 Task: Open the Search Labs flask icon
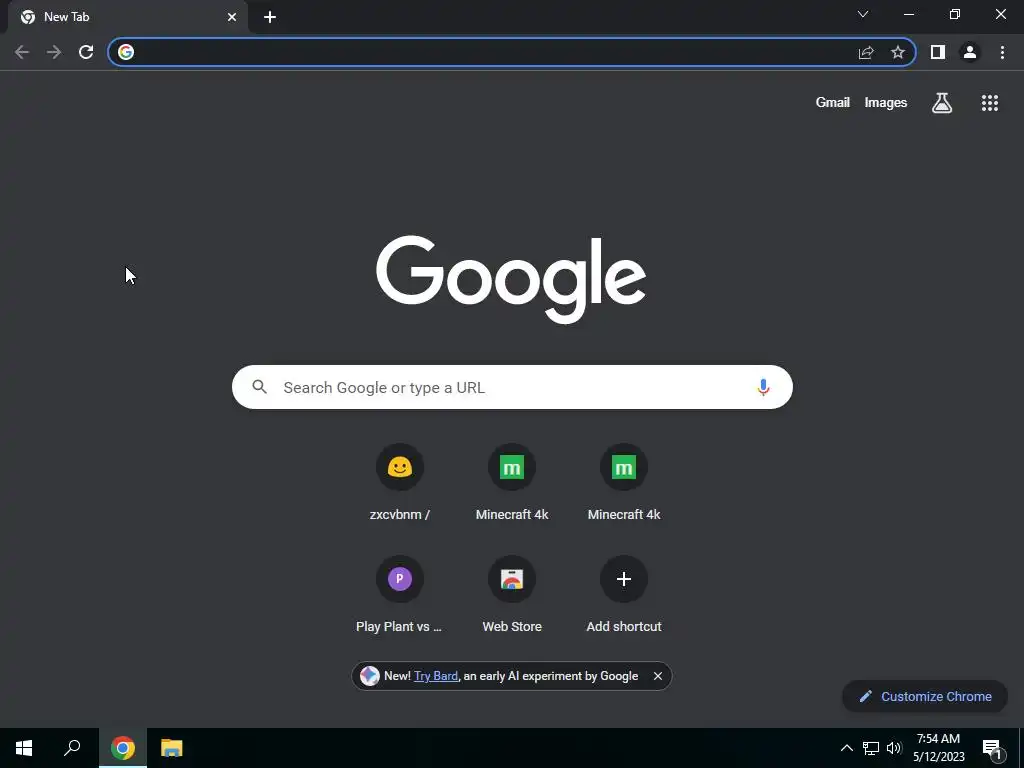tap(942, 103)
